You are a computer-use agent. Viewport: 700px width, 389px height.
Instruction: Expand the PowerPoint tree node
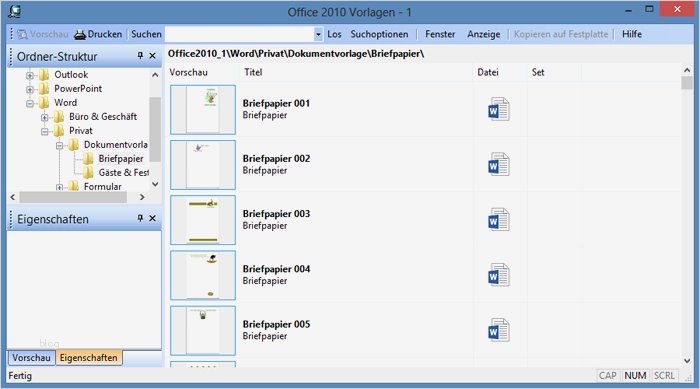[30, 89]
